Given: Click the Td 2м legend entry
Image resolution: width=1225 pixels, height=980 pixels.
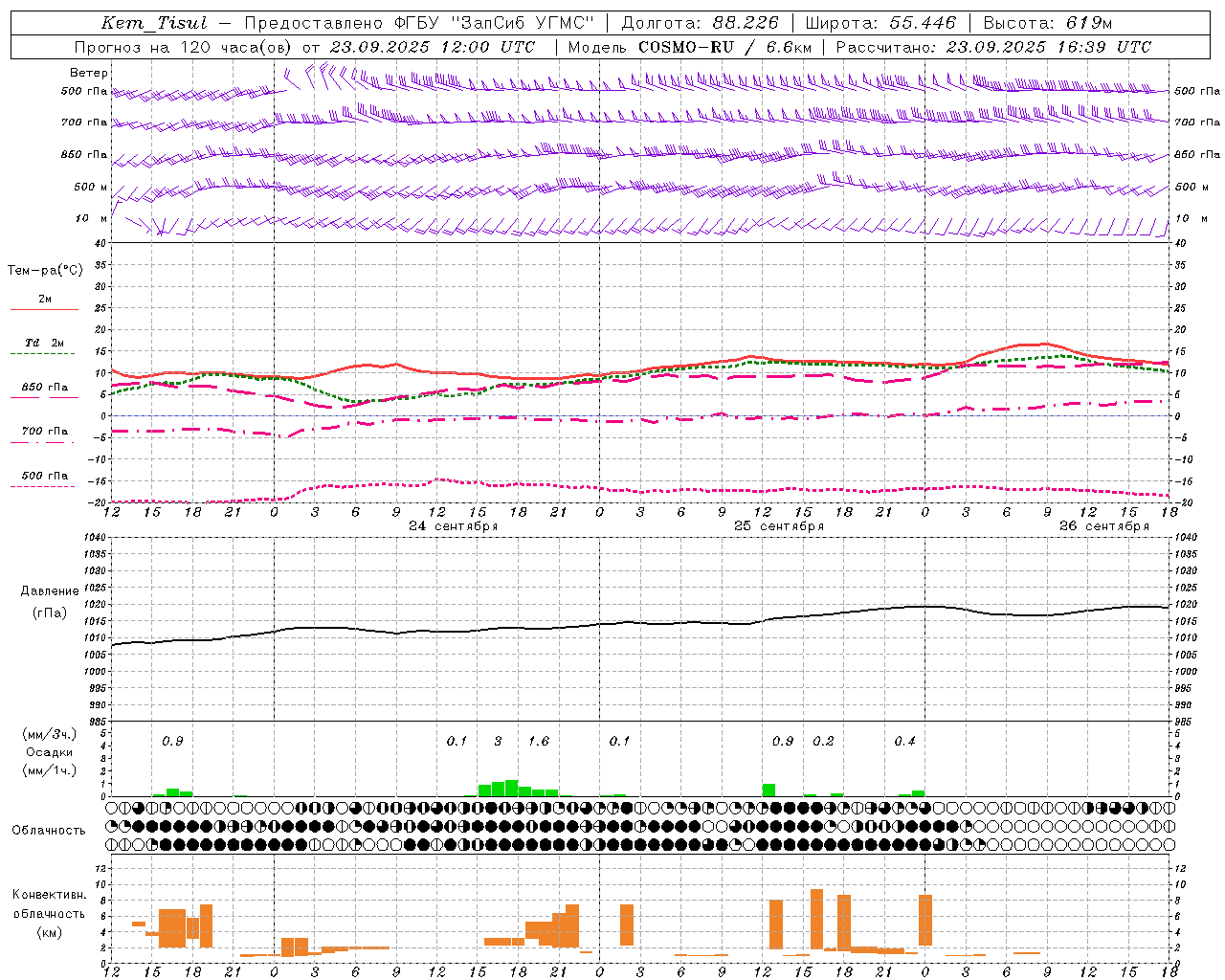Looking at the screenshot, I should click(44, 343).
